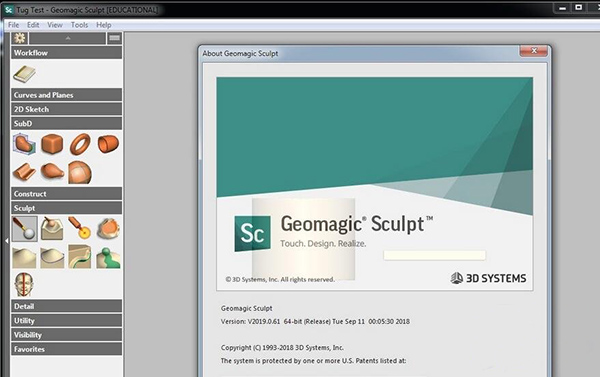The height and width of the screenshot is (377, 600).
Task: Open the Workflow notebook icon
Action: [24, 74]
